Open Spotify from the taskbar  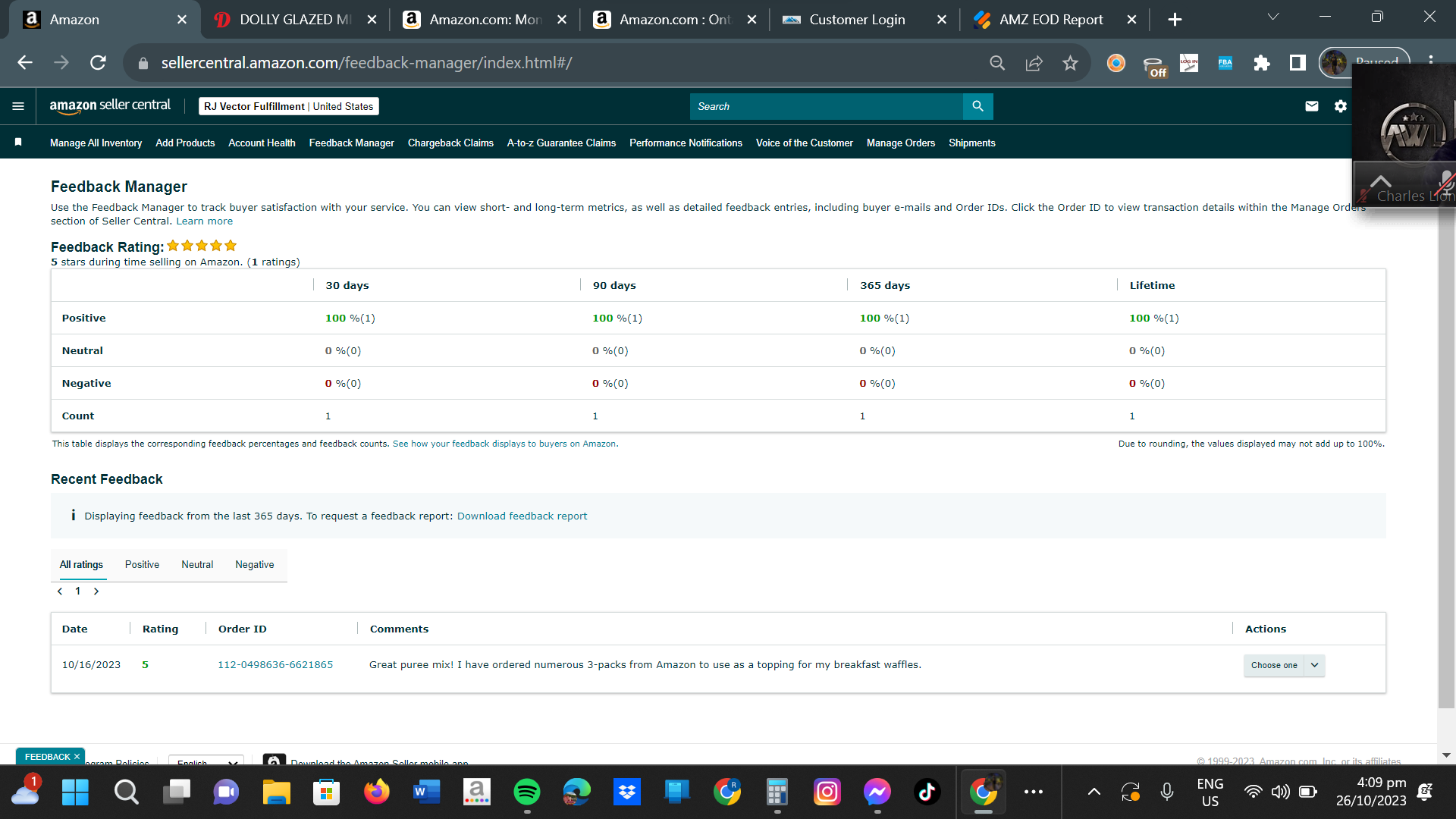click(527, 792)
